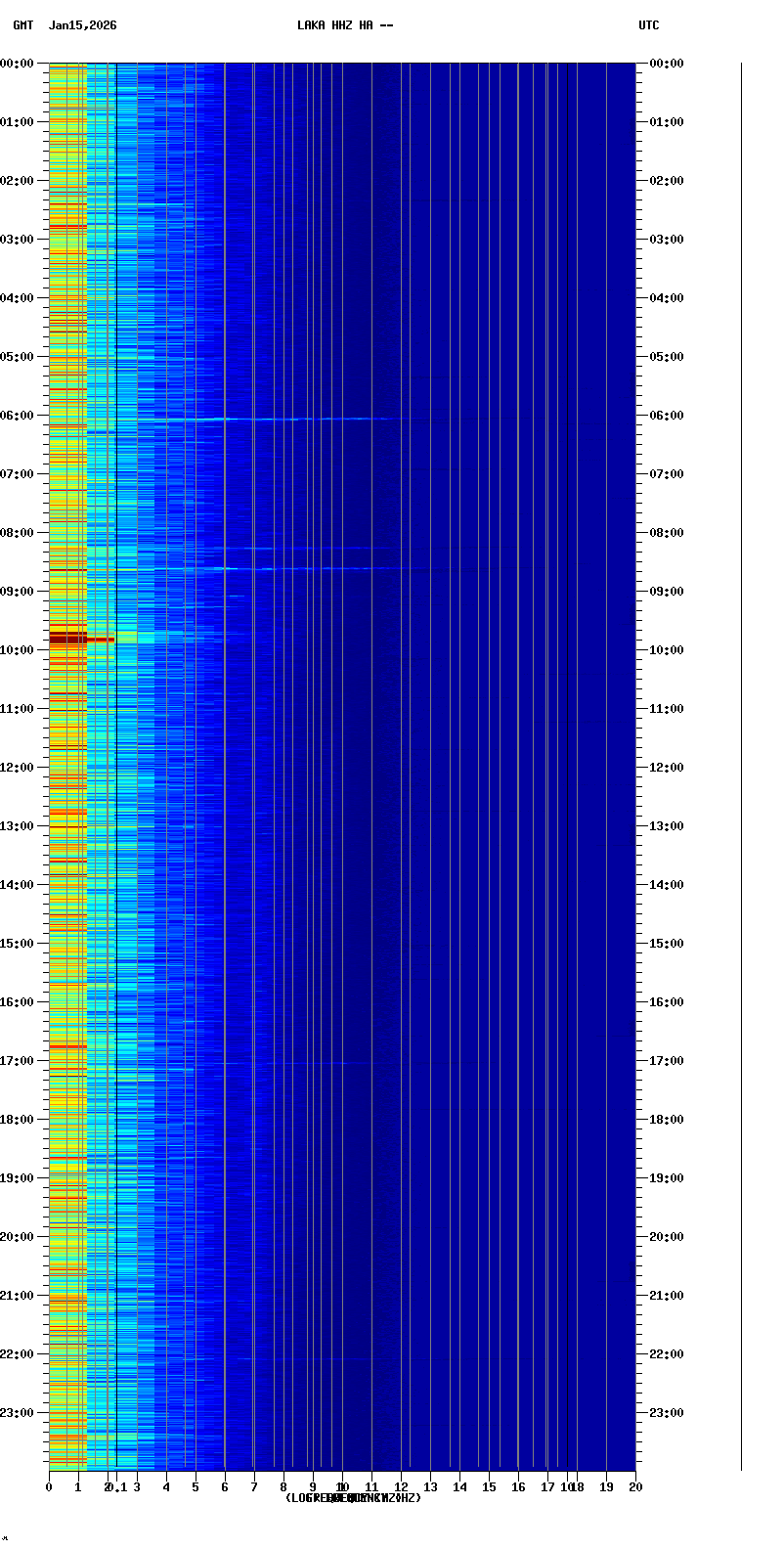Click the 15 label on the frequency axis
The height and width of the screenshot is (1549, 784).
pos(489,1487)
